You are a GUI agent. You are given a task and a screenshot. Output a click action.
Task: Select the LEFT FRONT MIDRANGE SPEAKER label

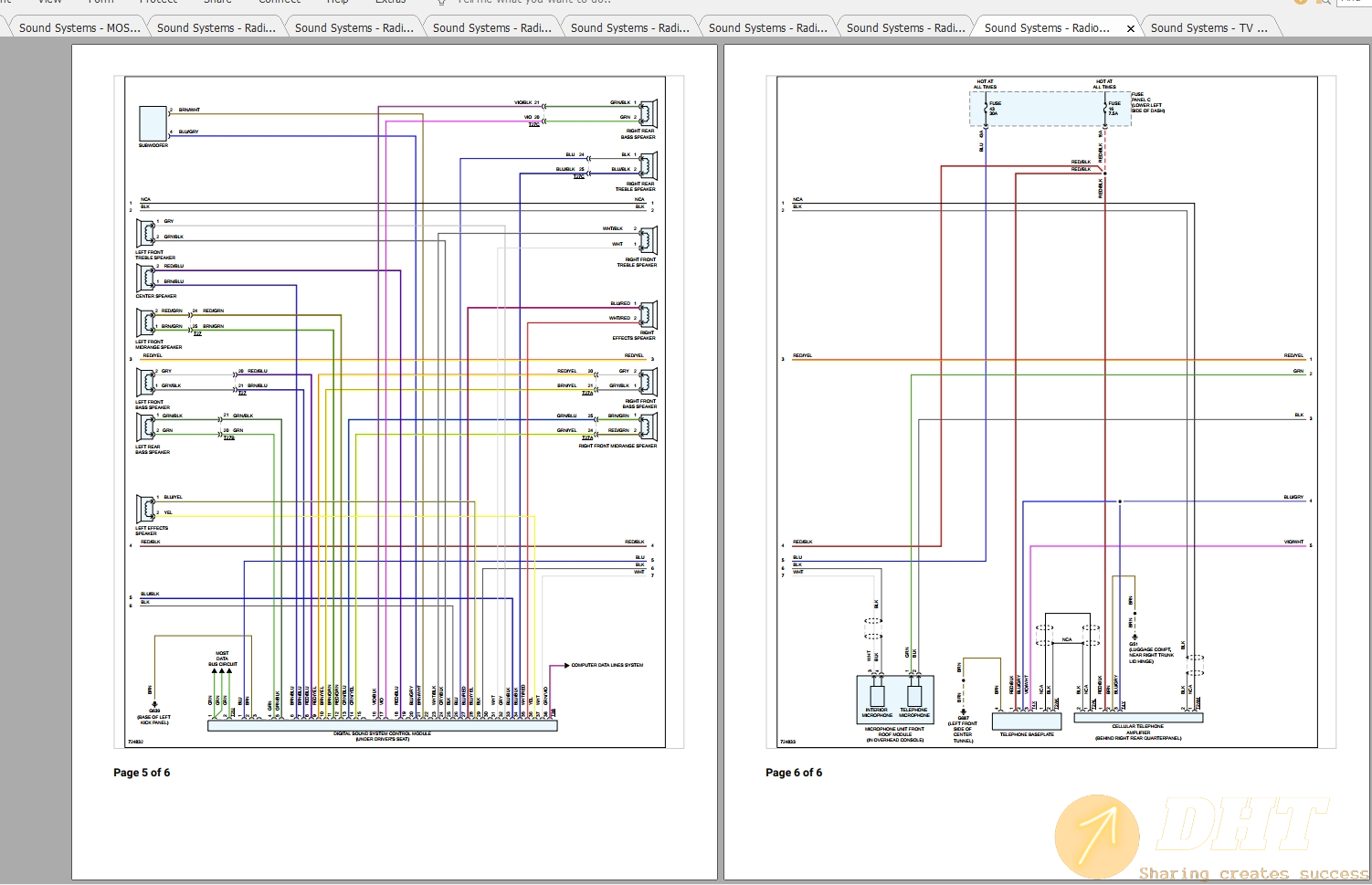pyautogui.click(x=159, y=344)
